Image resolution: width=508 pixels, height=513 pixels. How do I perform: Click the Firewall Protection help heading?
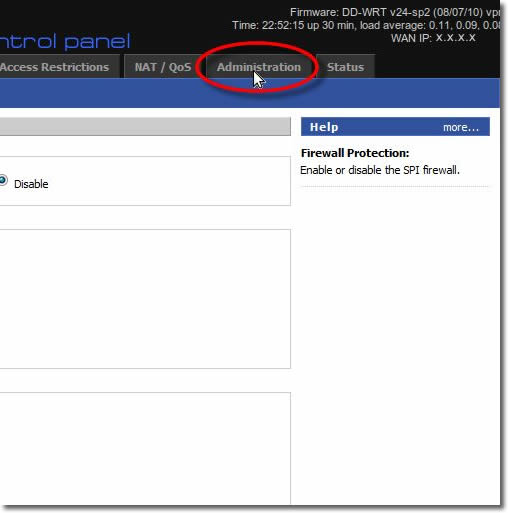point(355,153)
